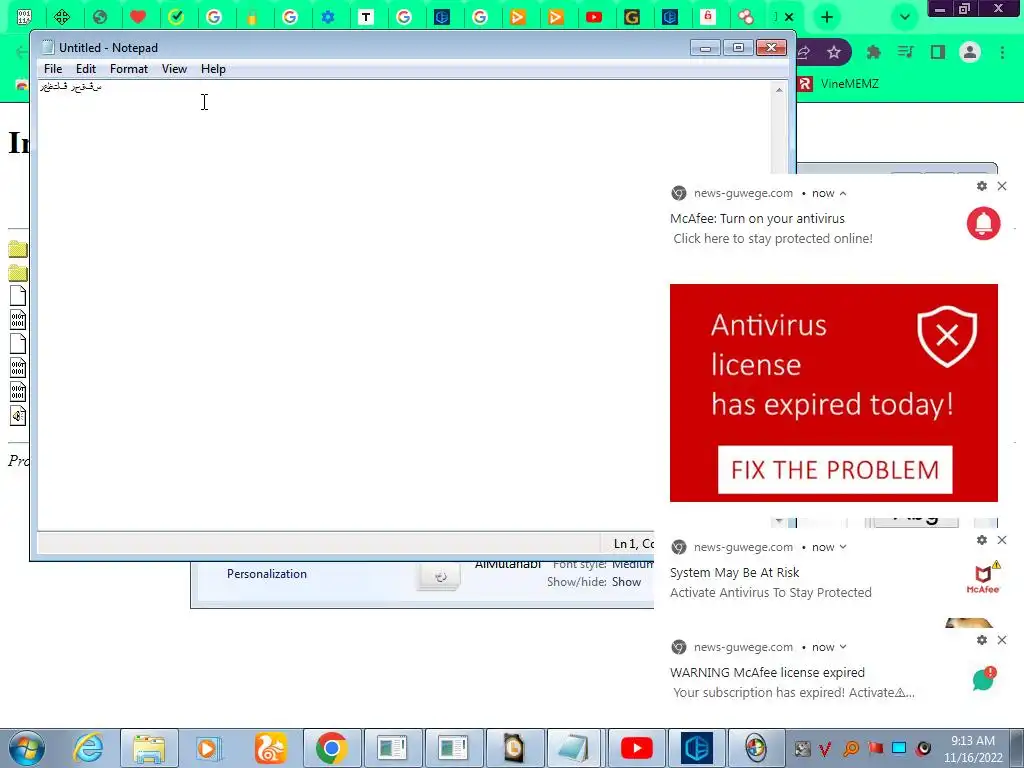Expand the 'System May Be At Risk' notification
Viewport: 1024px width, 768px height.
click(843, 547)
